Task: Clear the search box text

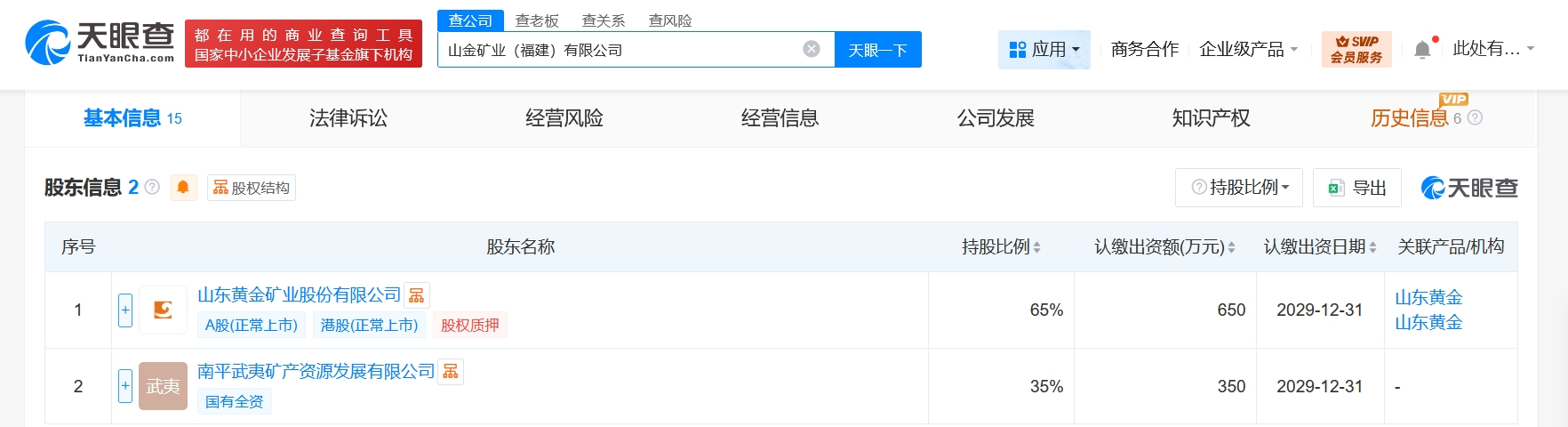Action: (x=811, y=49)
